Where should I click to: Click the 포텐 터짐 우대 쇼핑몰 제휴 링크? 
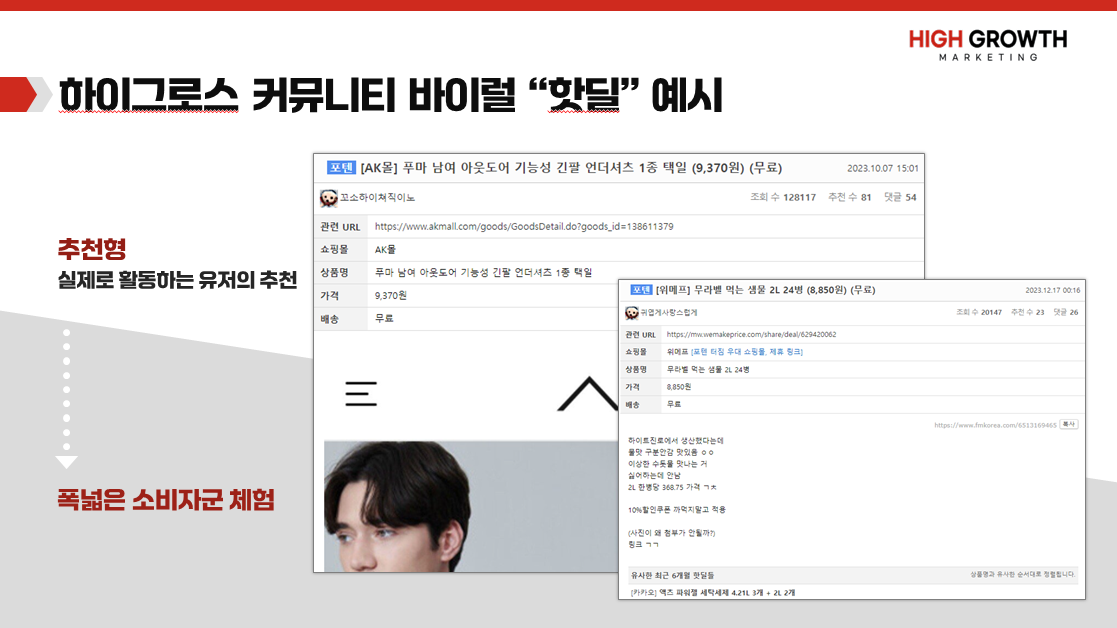click(x=747, y=352)
